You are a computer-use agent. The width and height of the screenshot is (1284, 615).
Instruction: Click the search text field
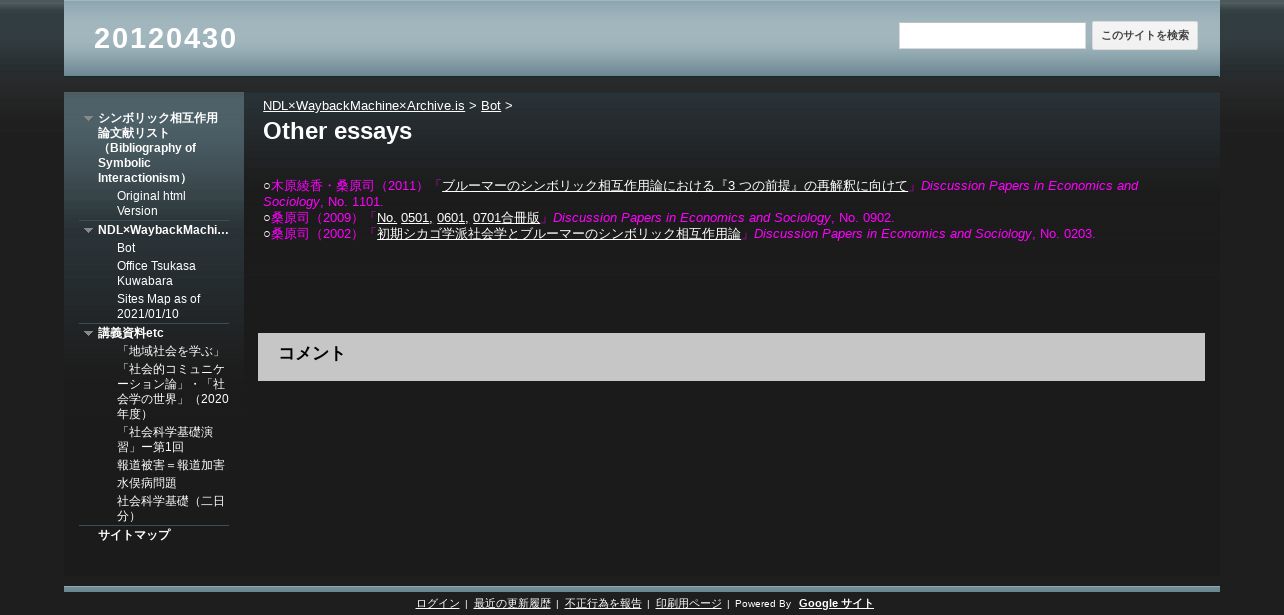992,36
